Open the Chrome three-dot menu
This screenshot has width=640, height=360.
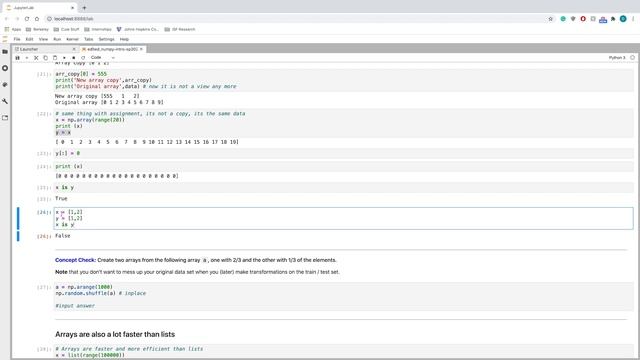click(633, 19)
